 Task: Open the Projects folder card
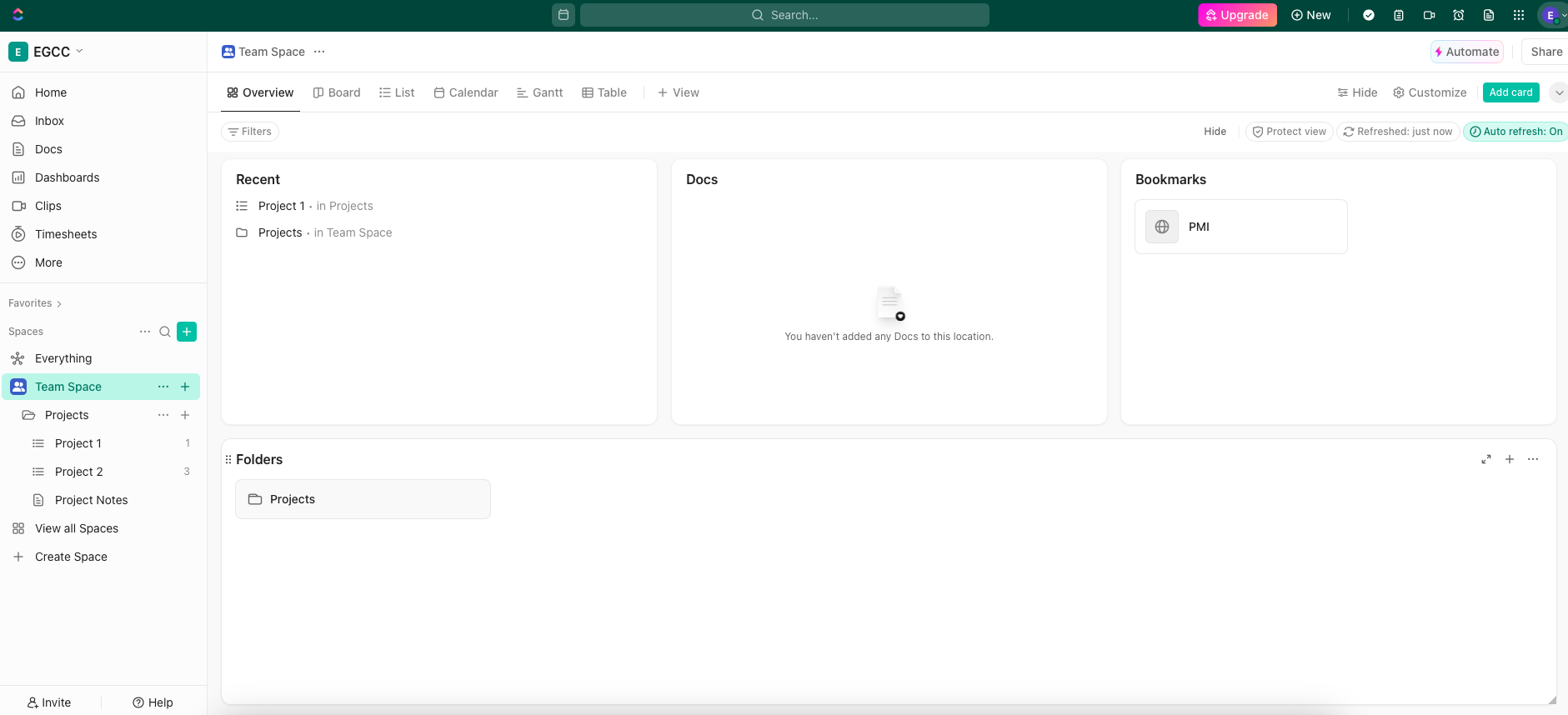363,499
